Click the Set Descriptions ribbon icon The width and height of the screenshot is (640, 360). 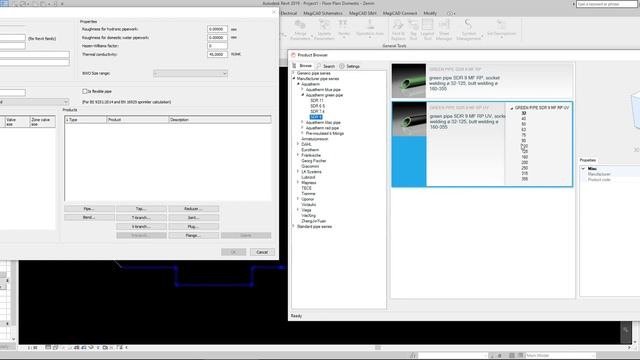501,24
